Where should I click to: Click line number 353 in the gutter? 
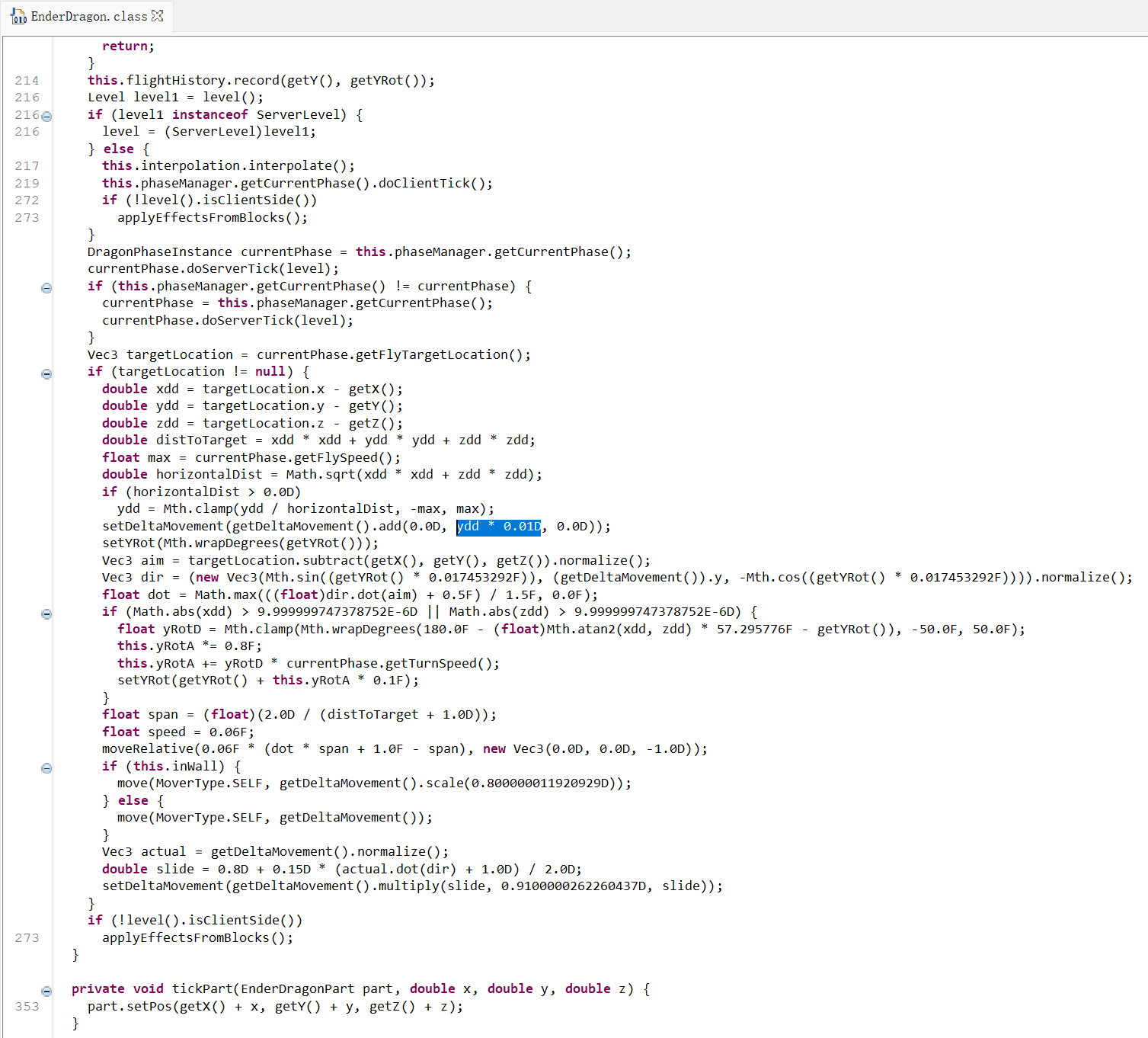point(27,1007)
